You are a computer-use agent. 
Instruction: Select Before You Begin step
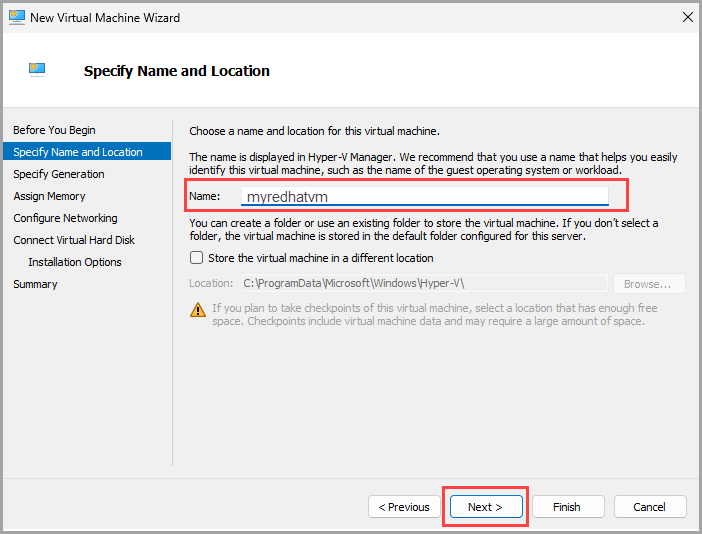pyautogui.click(x=54, y=130)
